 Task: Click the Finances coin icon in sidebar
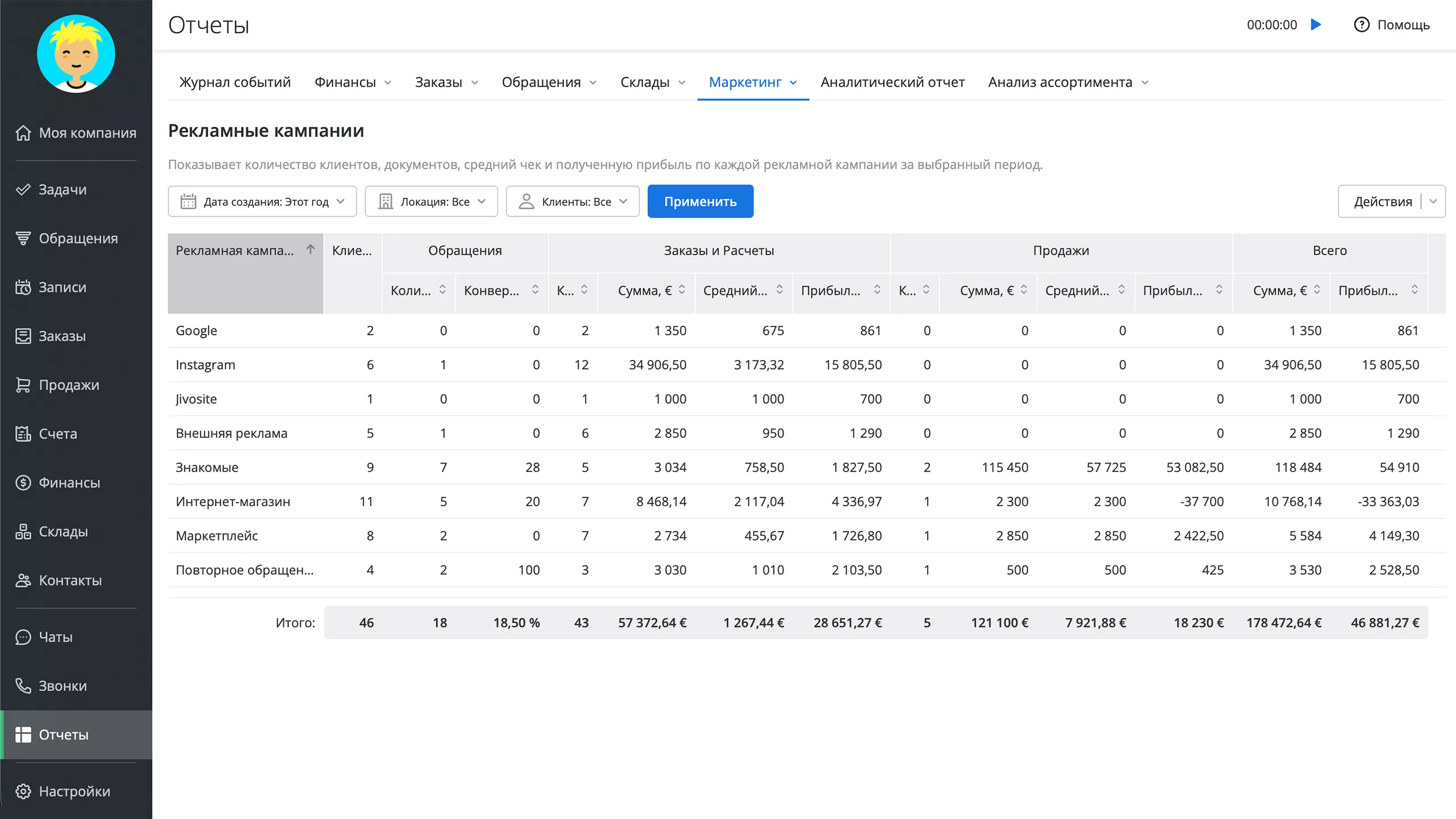click(23, 483)
